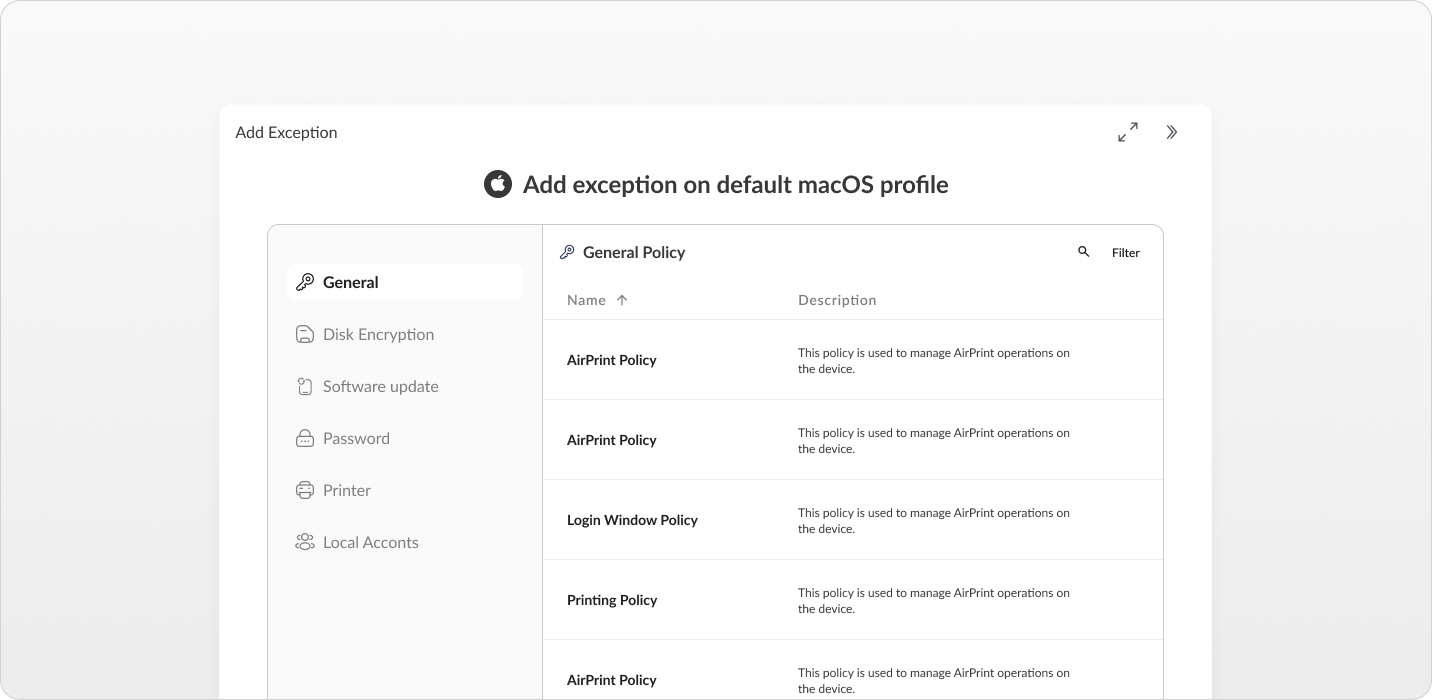Viewport: 1432px width, 700px height.
Task: Select the Login Window Policy row
Action: point(632,520)
